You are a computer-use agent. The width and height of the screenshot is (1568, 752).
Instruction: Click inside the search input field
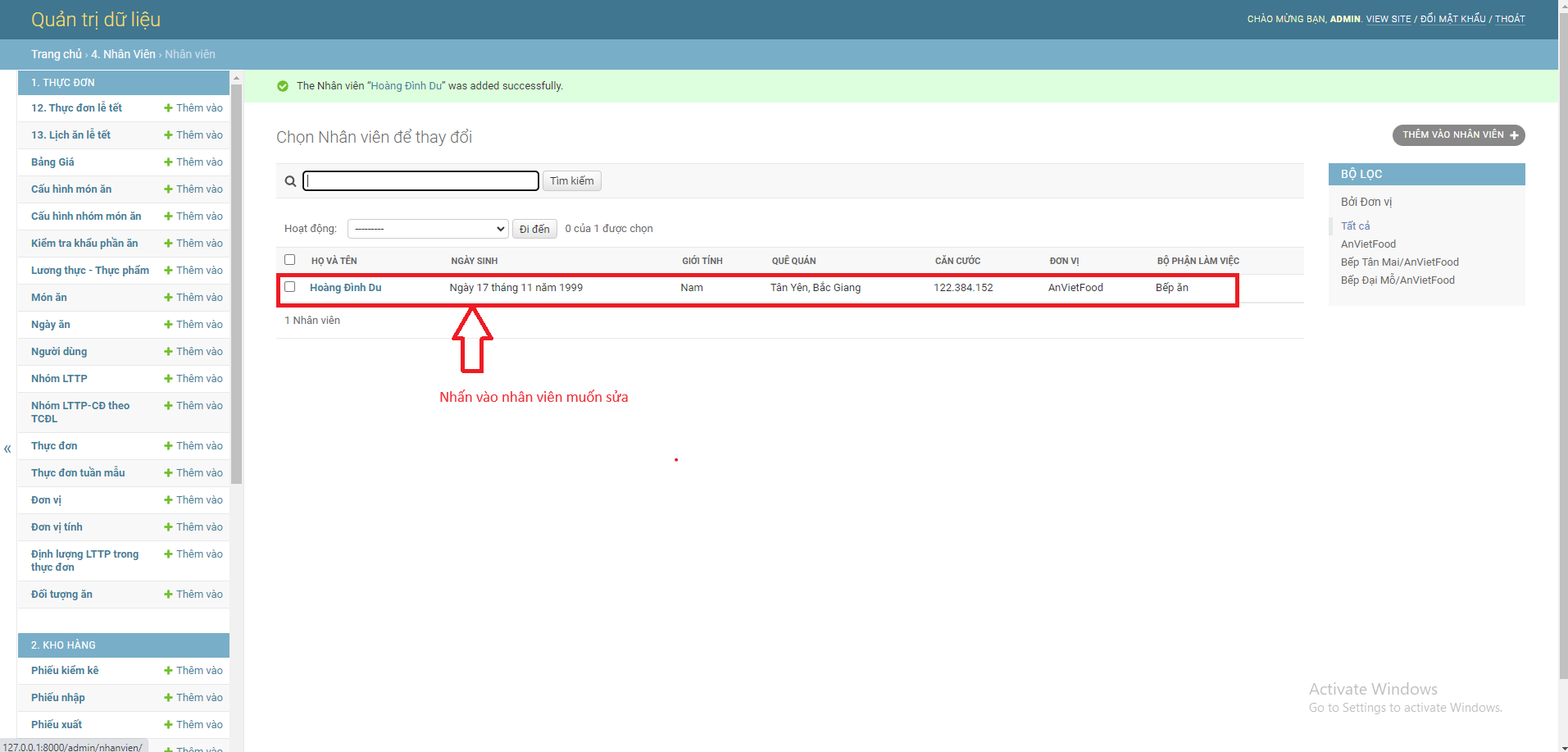coord(420,180)
